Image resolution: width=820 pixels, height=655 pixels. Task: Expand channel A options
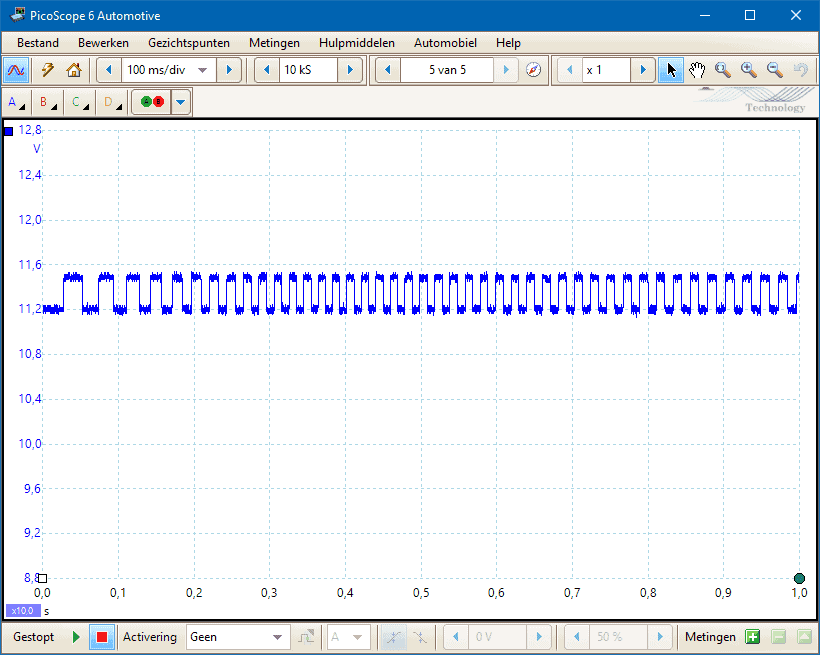(x=16, y=102)
